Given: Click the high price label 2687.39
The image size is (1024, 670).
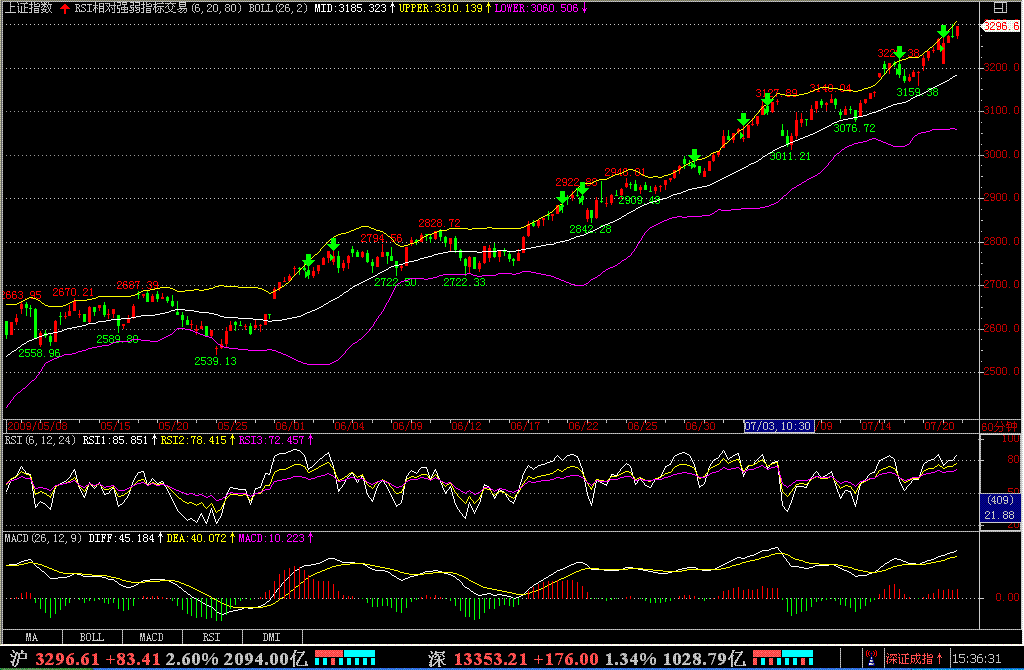Looking at the screenshot, I should (138, 285).
